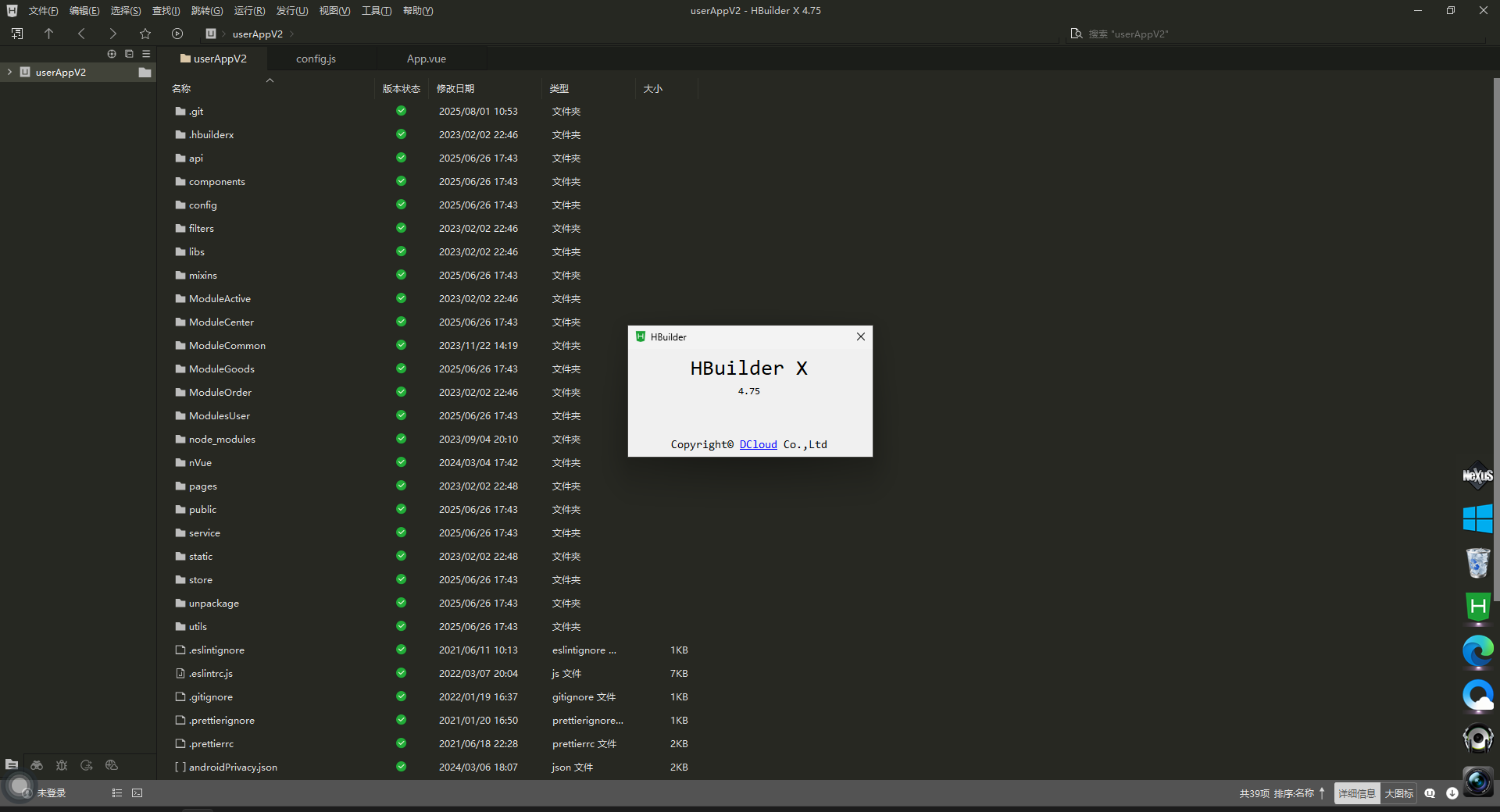Open 文件(F) menu
This screenshot has width=1500, height=812.
click(x=43, y=11)
